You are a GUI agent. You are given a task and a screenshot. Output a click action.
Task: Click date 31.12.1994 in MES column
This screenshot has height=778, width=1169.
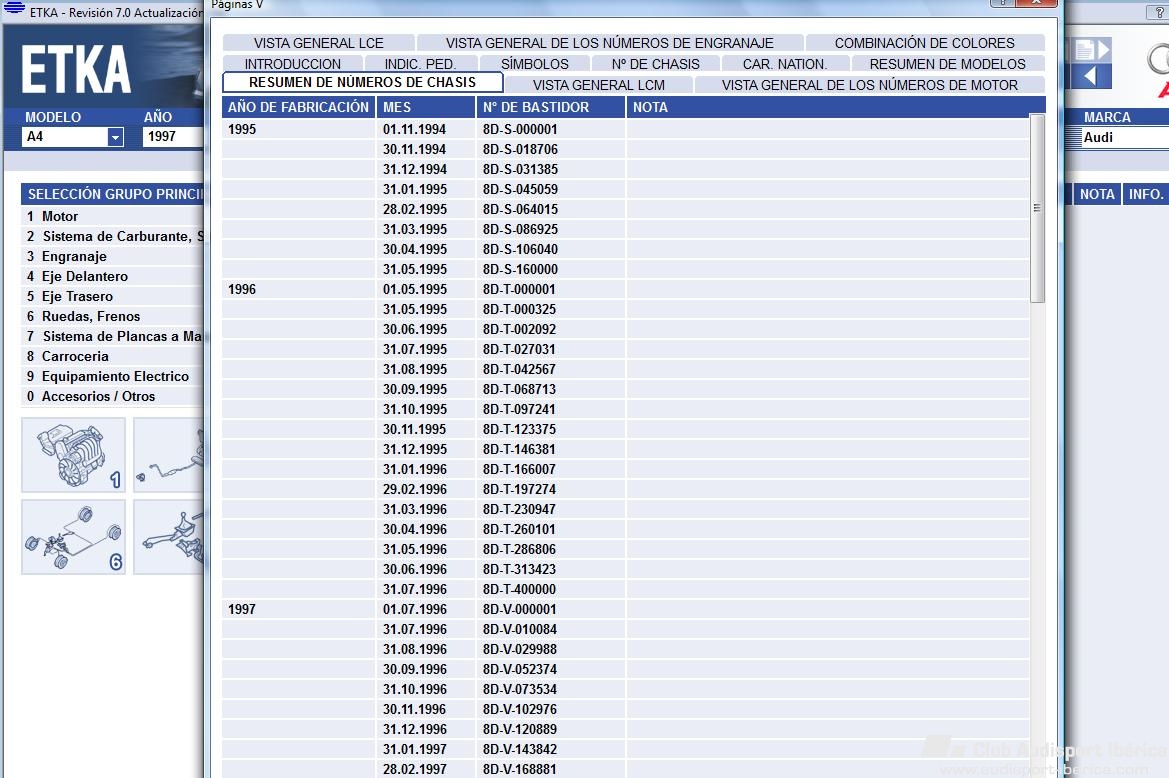pos(415,170)
